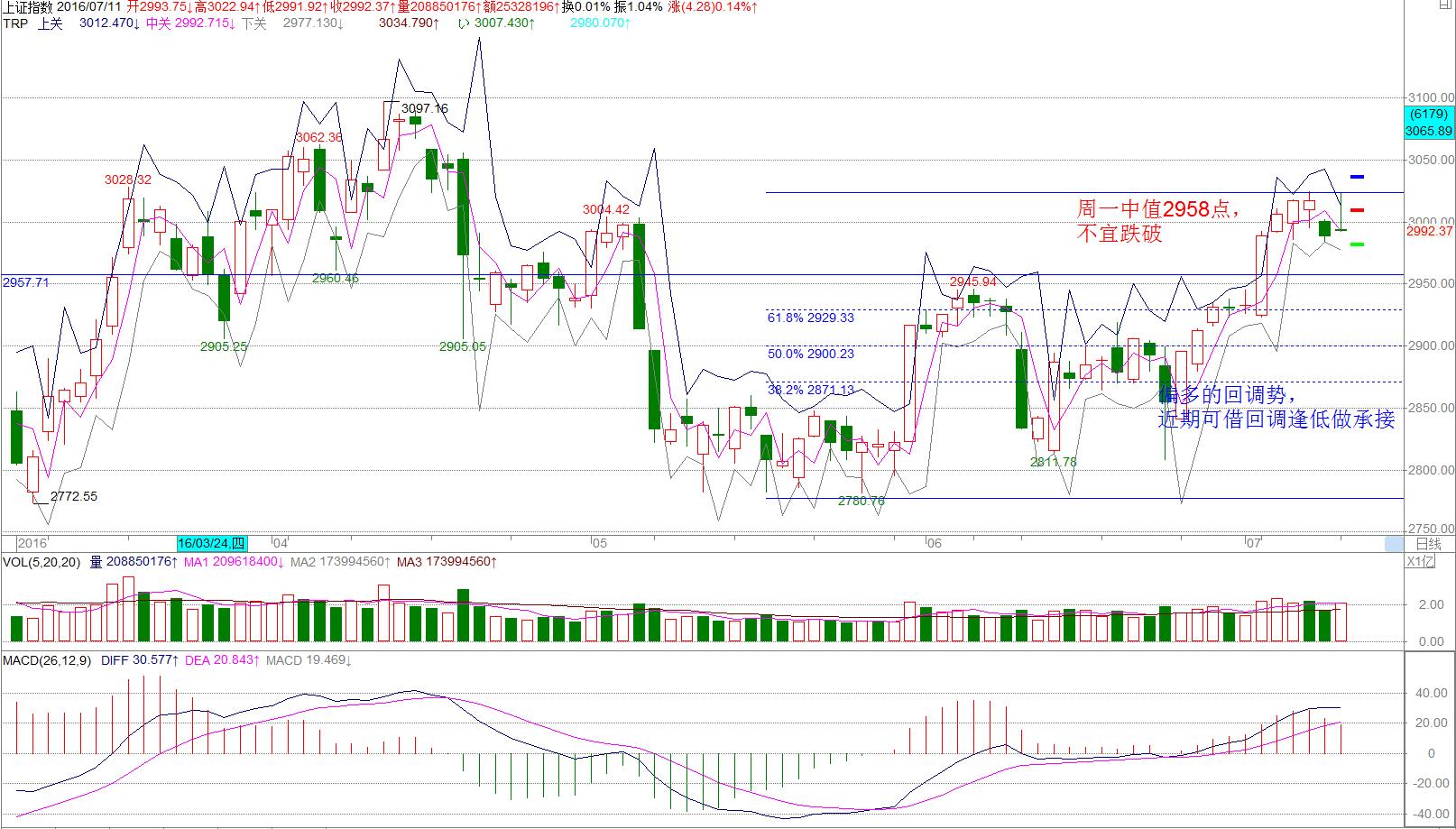This screenshot has width=1456, height=829.
Task: Click the 50.0% 2900.23 Fibonacci label
Action: [811, 354]
